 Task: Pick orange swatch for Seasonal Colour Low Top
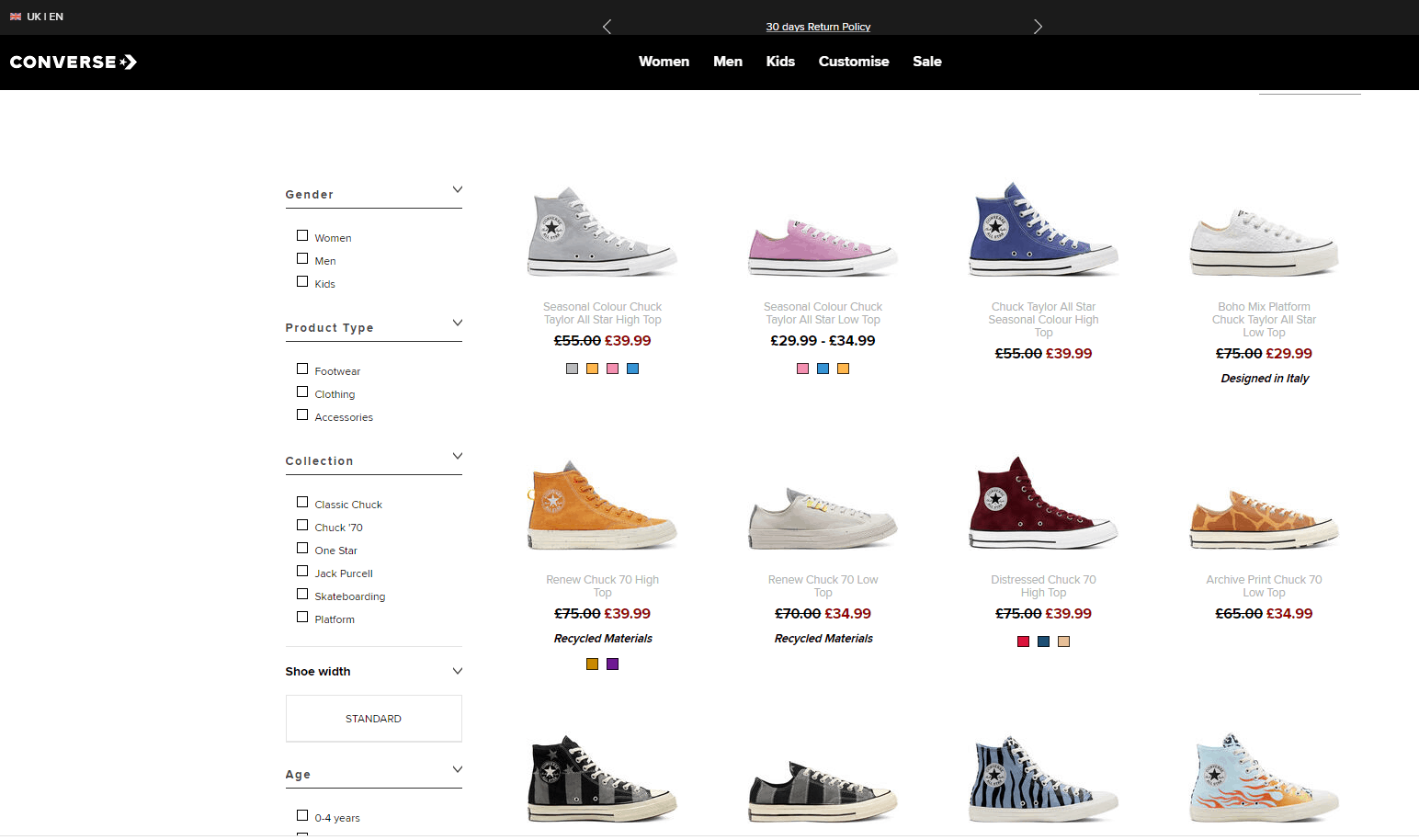point(843,369)
